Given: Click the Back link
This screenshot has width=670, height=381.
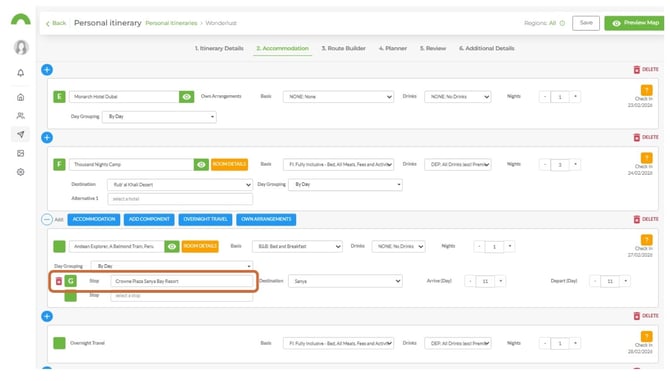Looking at the screenshot, I should point(56,23).
